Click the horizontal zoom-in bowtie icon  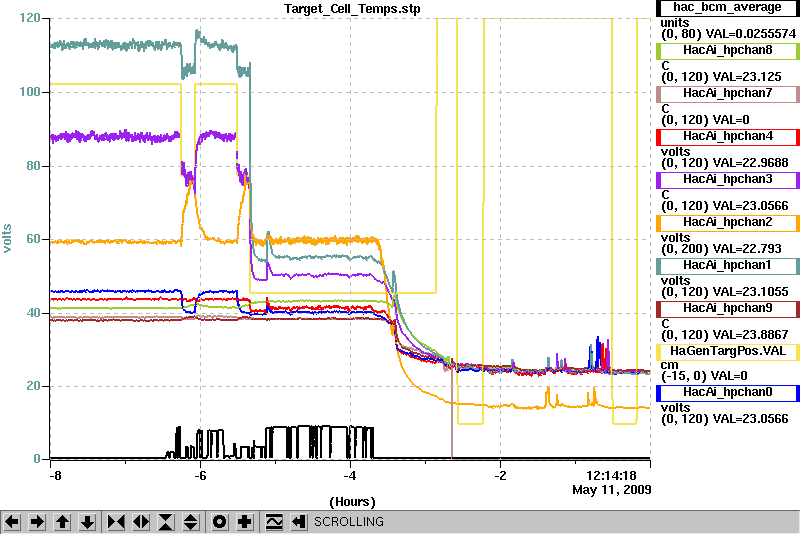pos(116,522)
